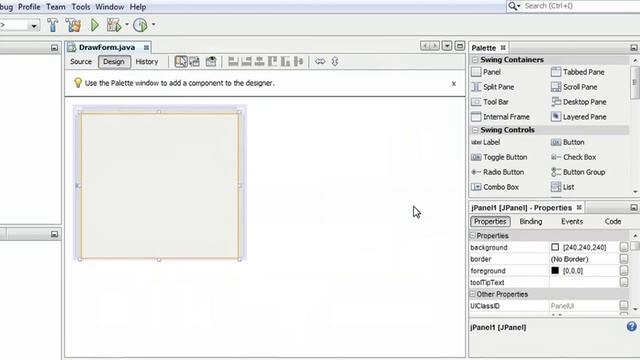
Task: Click the third alignment icon in the designer toolbar
Action: 259,62
